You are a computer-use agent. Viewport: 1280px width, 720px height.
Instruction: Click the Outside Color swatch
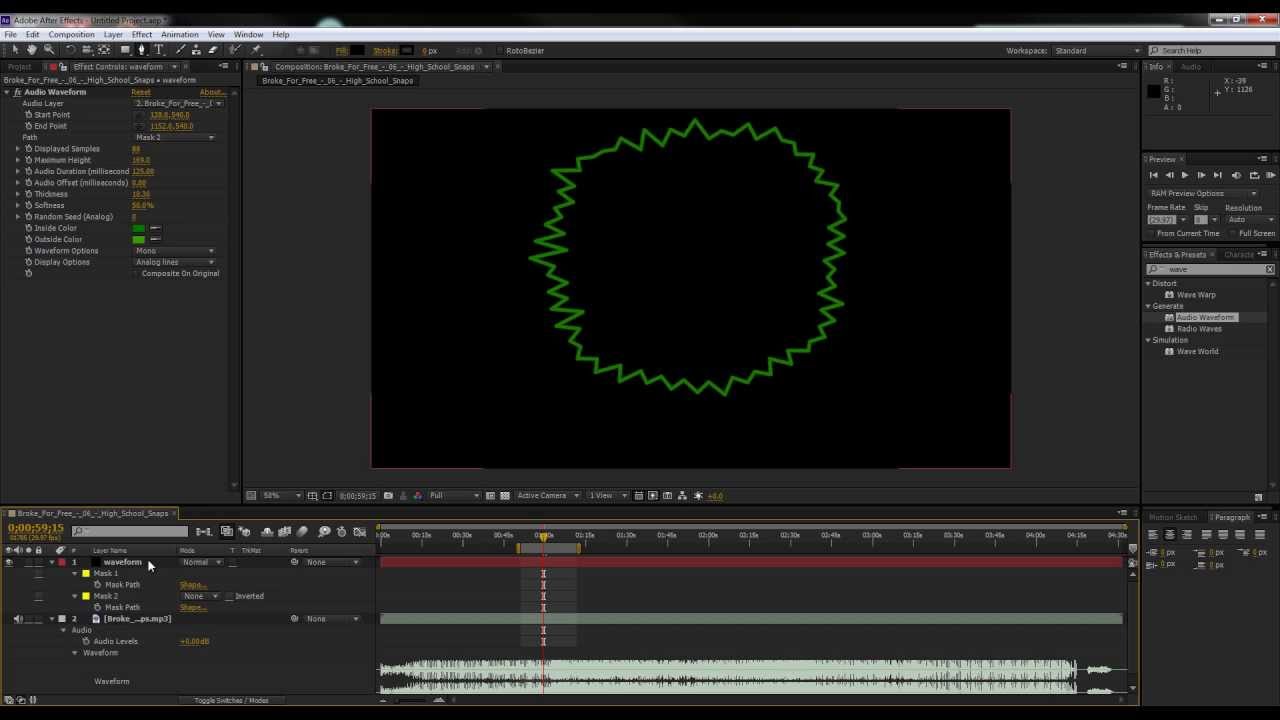[x=139, y=240]
